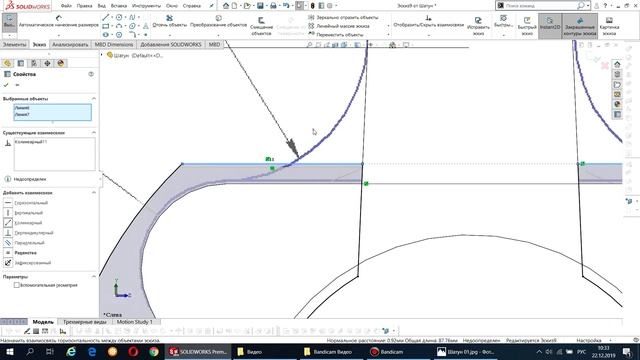Select the Line sketch tool
Image resolution: width=640 pixels, height=360 pixels.
pos(106,17)
